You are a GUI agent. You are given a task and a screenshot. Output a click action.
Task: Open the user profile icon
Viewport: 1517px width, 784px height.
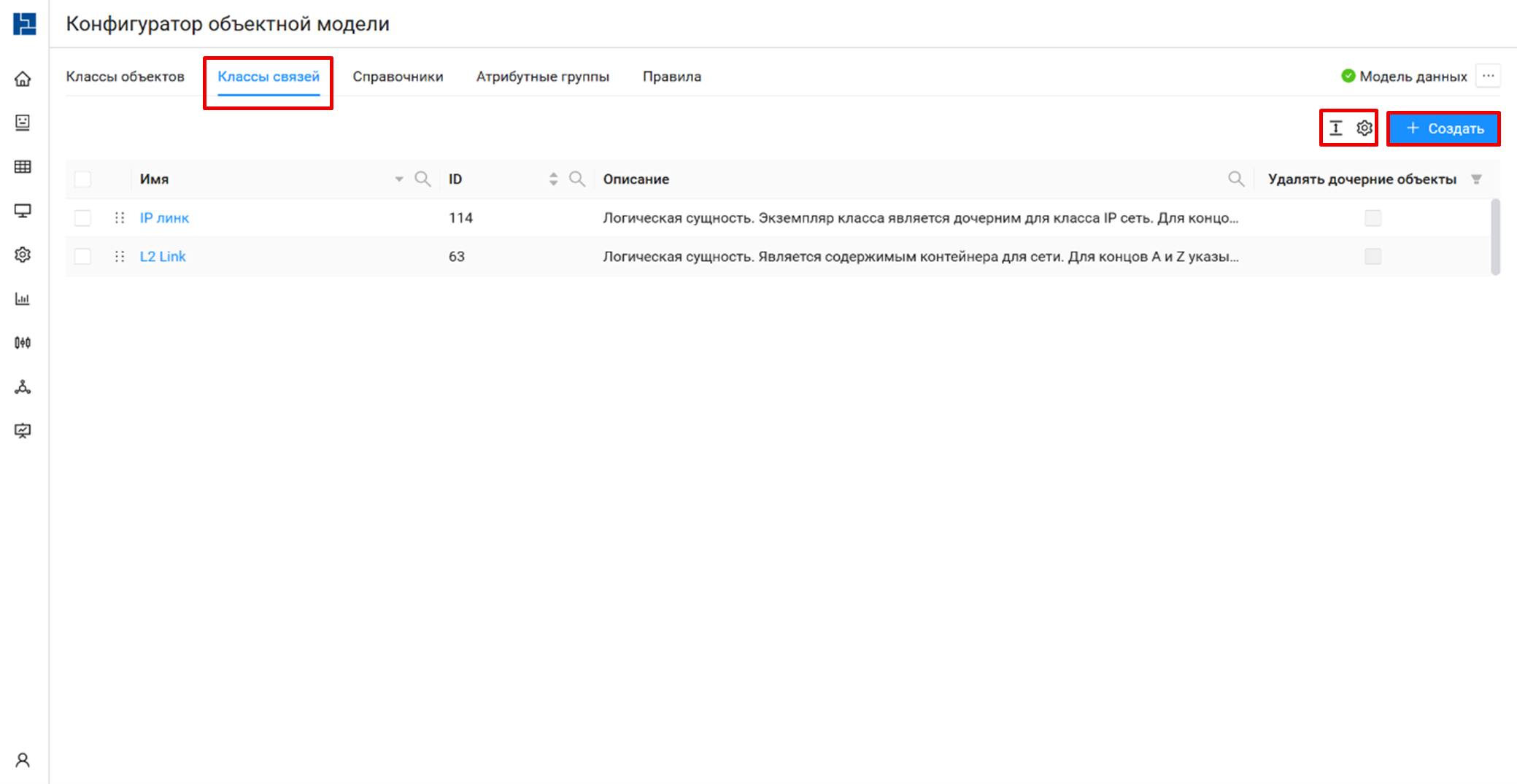[x=23, y=761]
